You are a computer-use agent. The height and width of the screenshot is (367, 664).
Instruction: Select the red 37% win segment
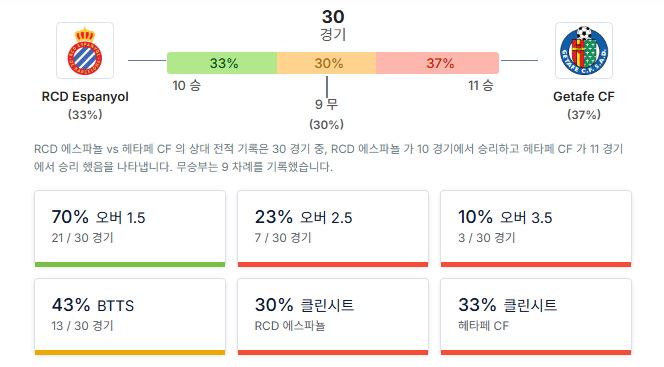437,63
